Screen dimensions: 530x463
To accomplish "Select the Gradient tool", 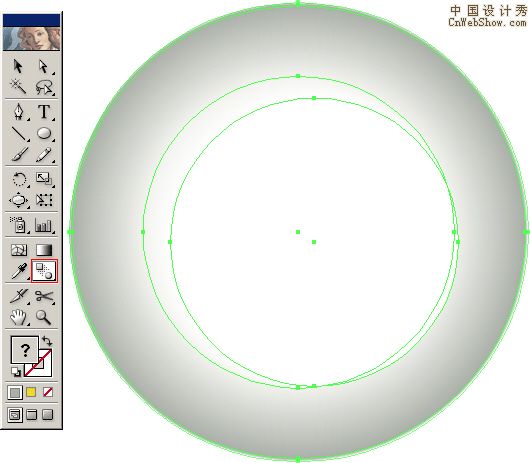I will 44,250.
